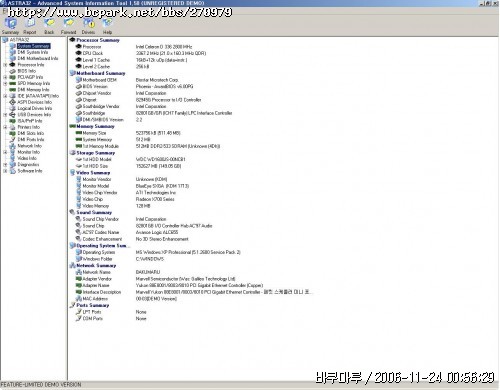
Task: Expand the Diagnostics node
Action: 5,165
